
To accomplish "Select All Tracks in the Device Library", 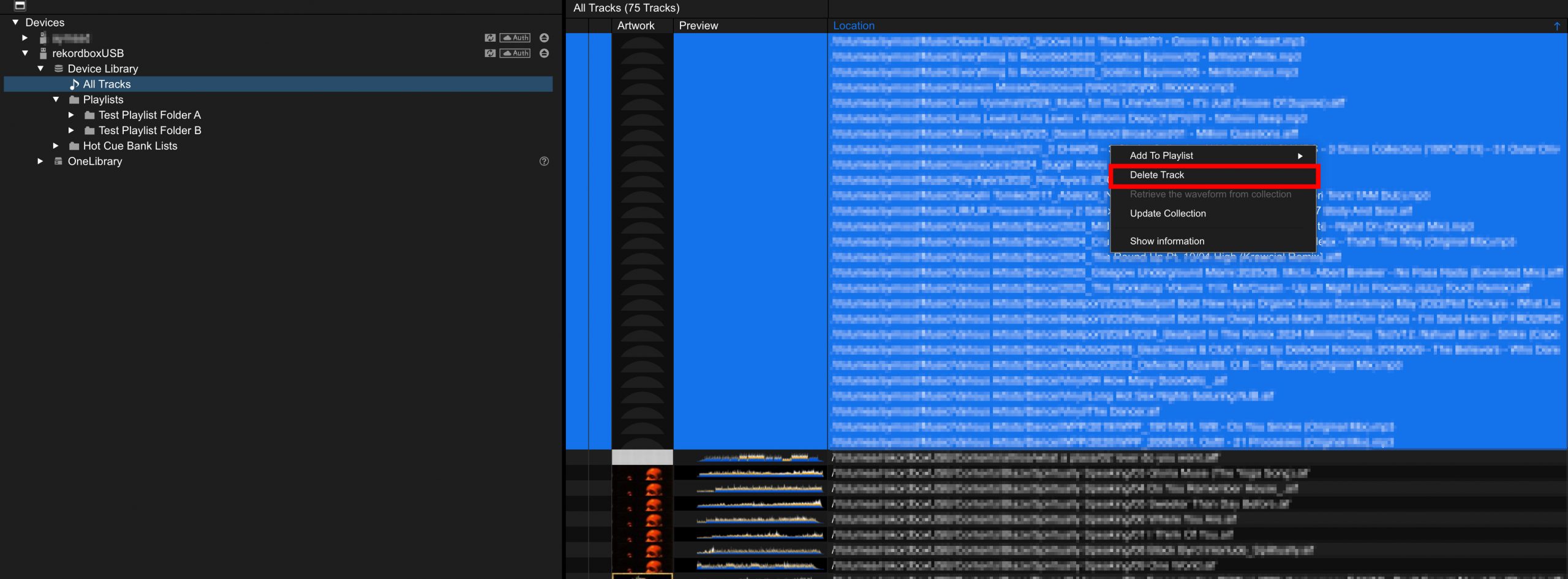I will (107, 84).
